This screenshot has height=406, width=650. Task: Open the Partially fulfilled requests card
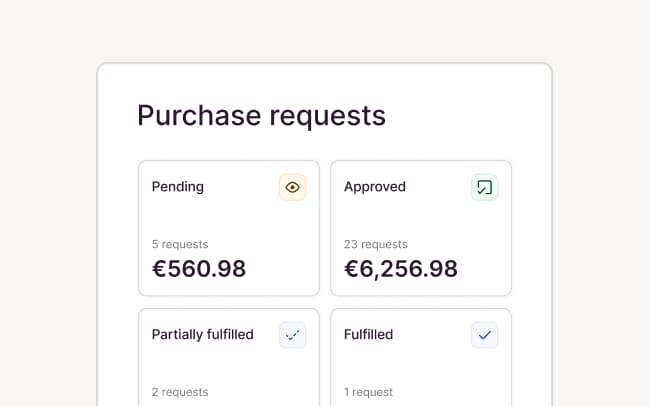[x=228, y=364]
